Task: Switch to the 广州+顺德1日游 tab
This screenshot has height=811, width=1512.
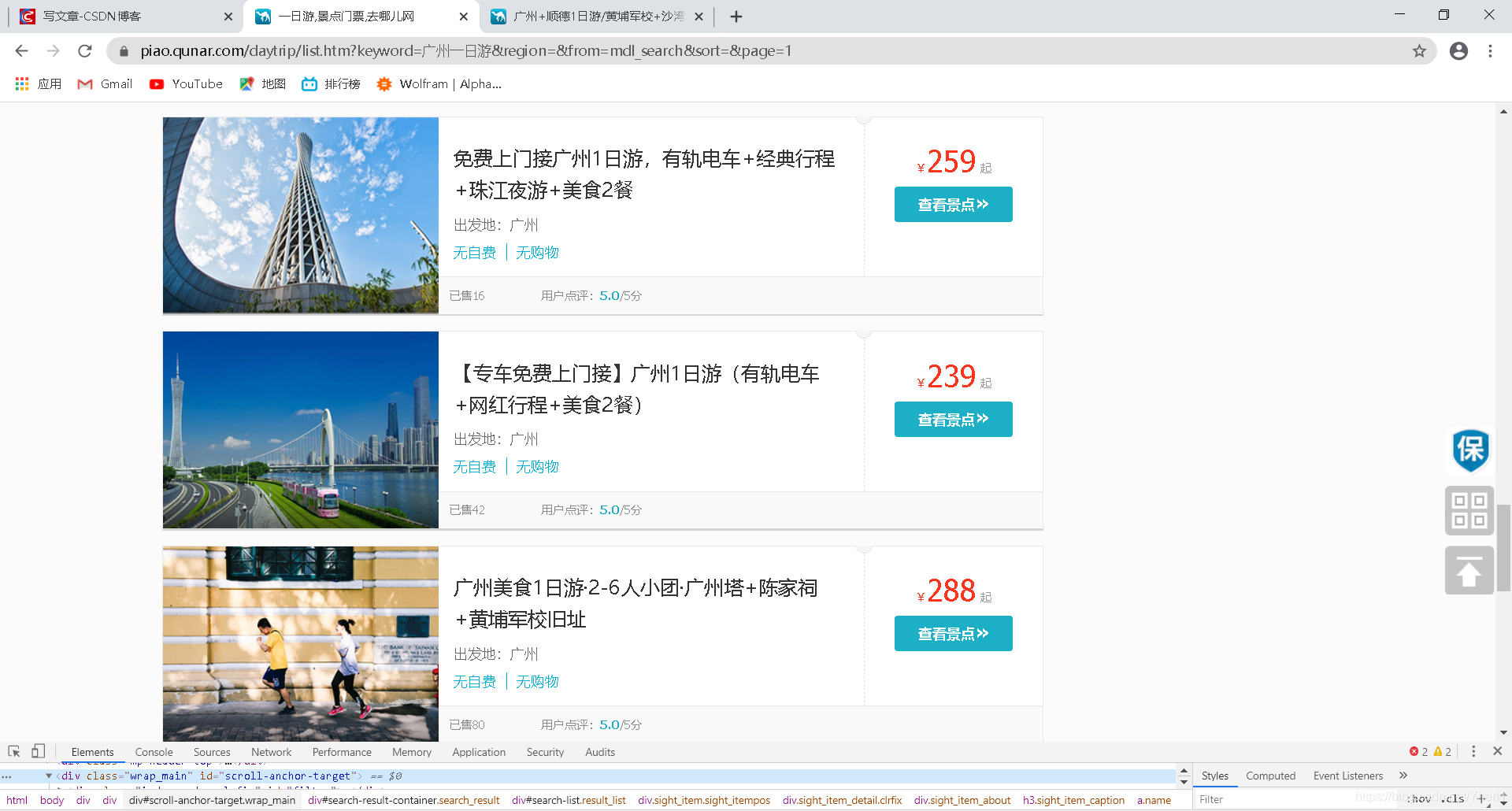Action: (595, 17)
